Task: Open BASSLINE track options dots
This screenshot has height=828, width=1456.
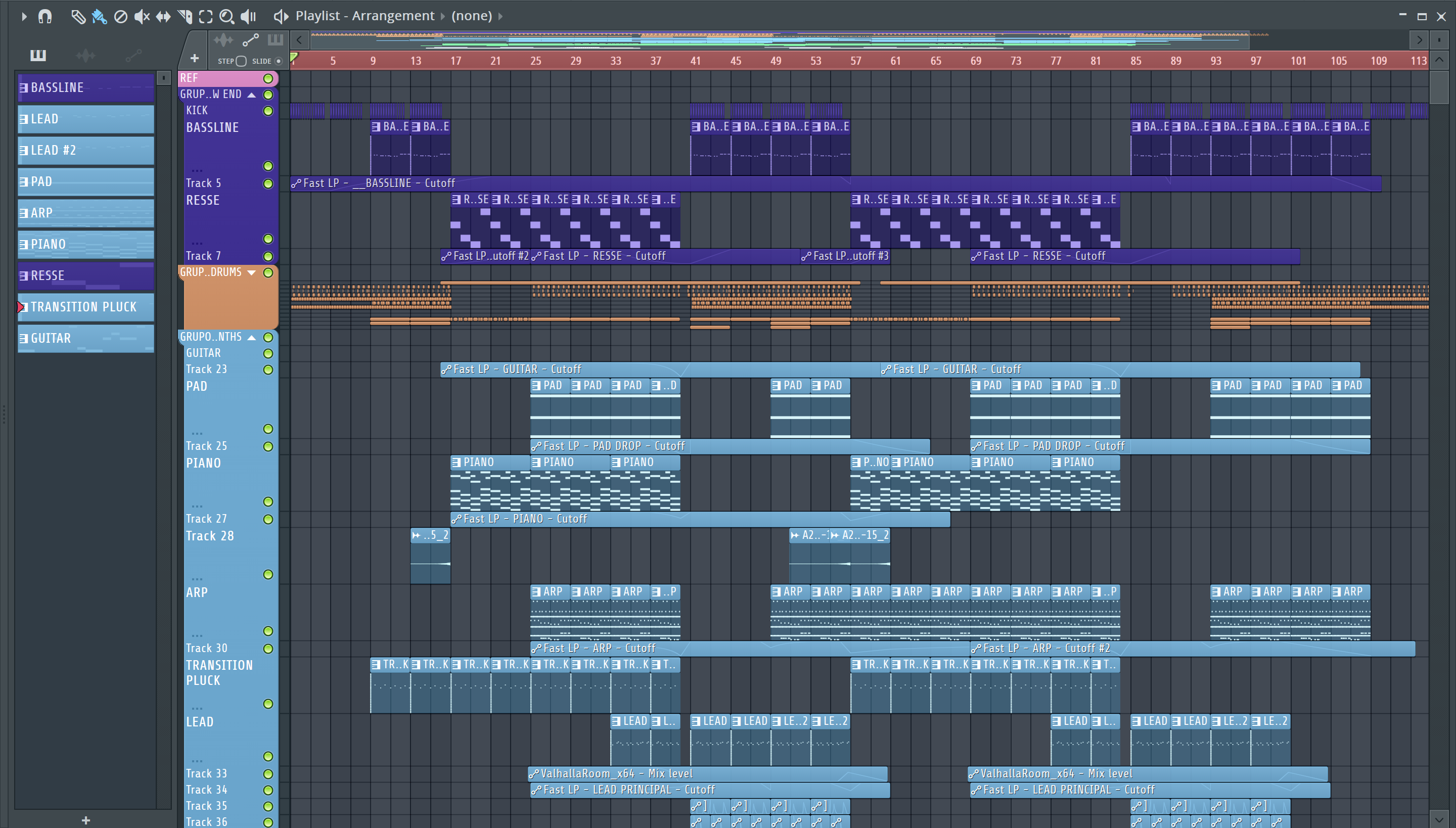Action: pyautogui.click(x=197, y=170)
